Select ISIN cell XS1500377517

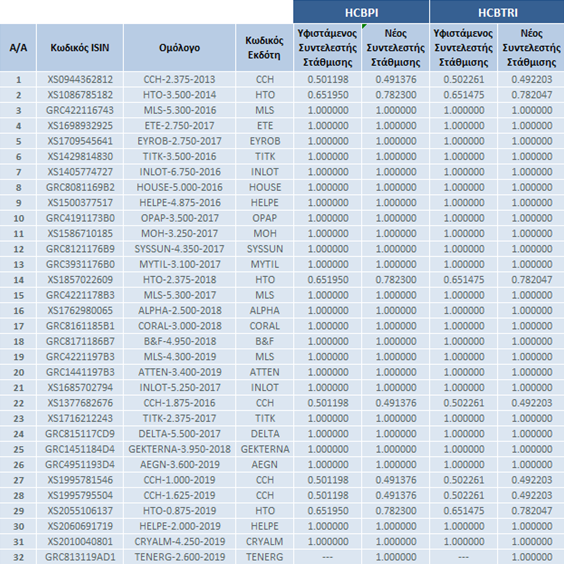[x=80, y=203]
